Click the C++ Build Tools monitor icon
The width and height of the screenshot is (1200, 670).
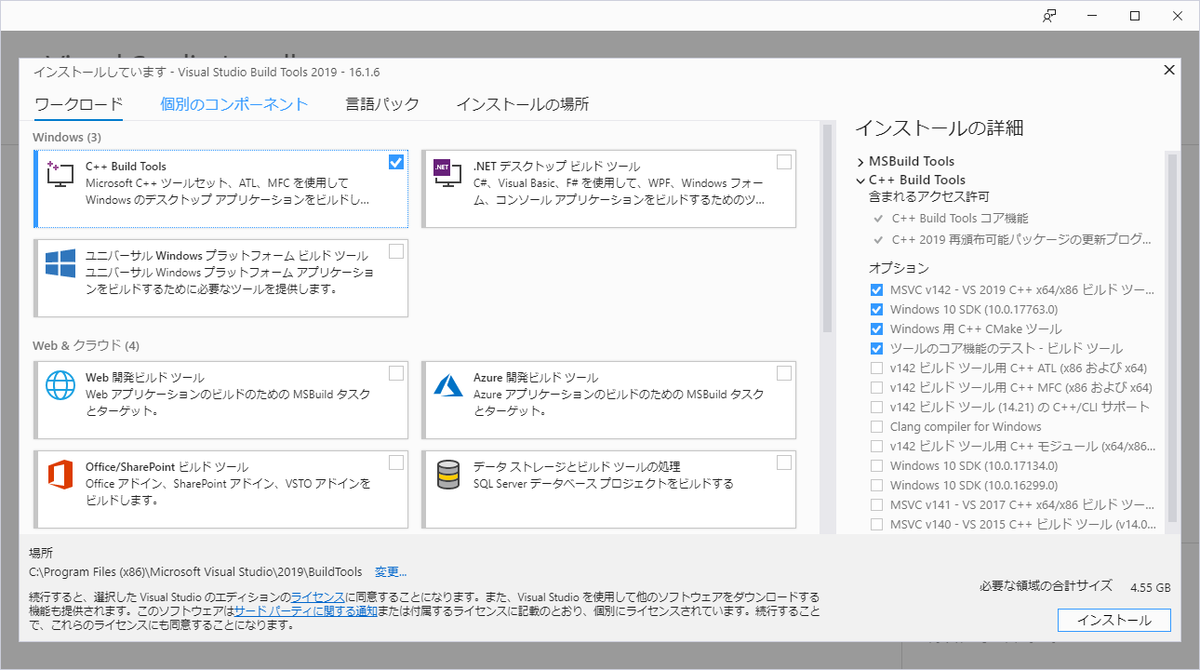[x=60, y=173]
